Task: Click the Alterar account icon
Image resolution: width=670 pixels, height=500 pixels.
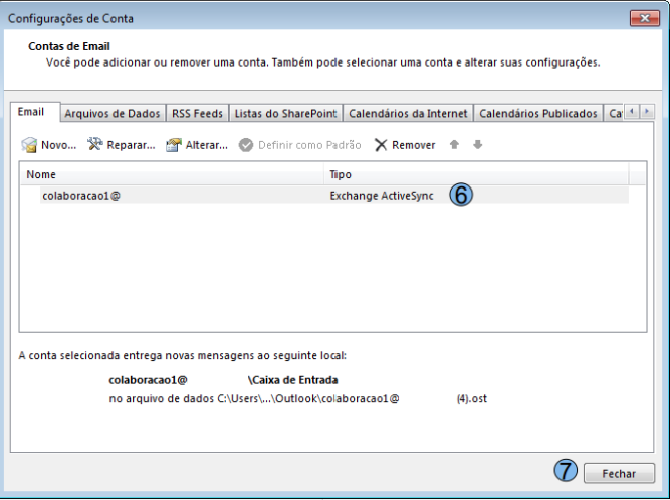Action: 173,145
